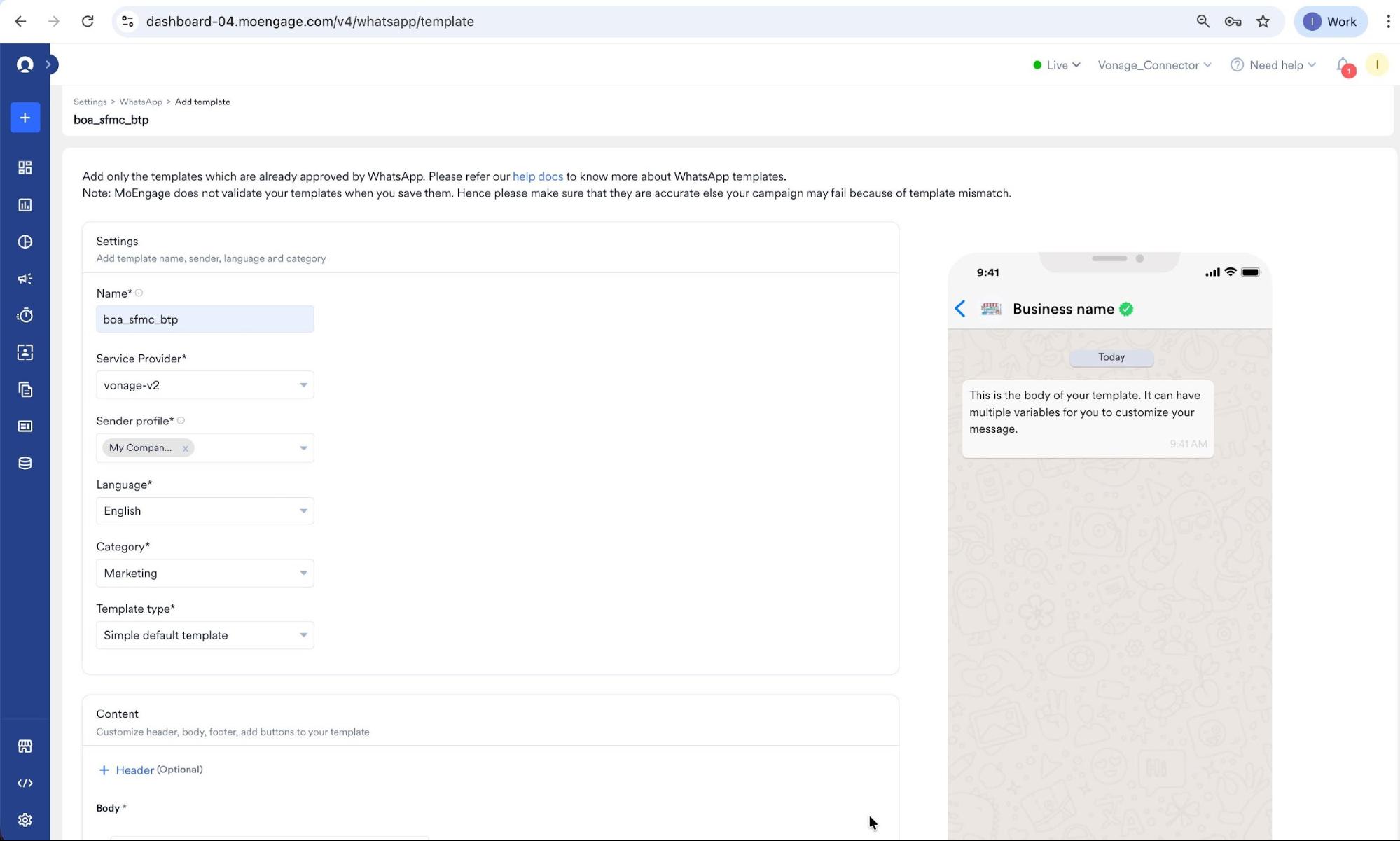This screenshot has height=841, width=1400.
Task: Expand the sidebar with the arrow toggle
Action: pyautogui.click(x=48, y=64)
